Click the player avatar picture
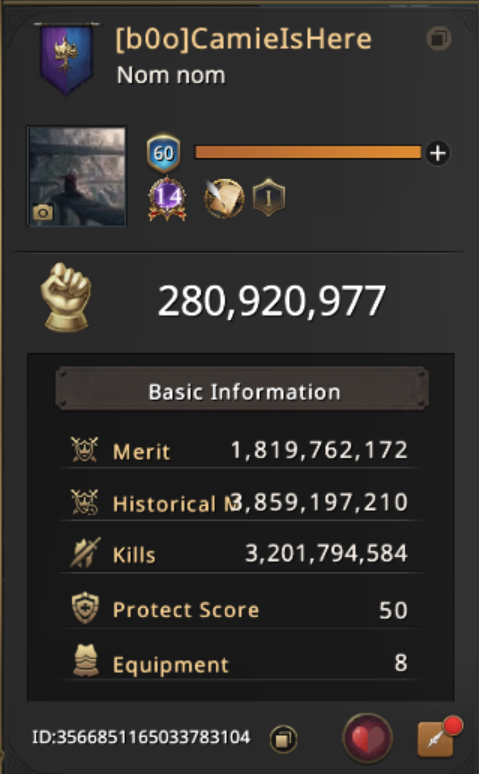This screenshot has height=774, width=479. click(77, 176)
